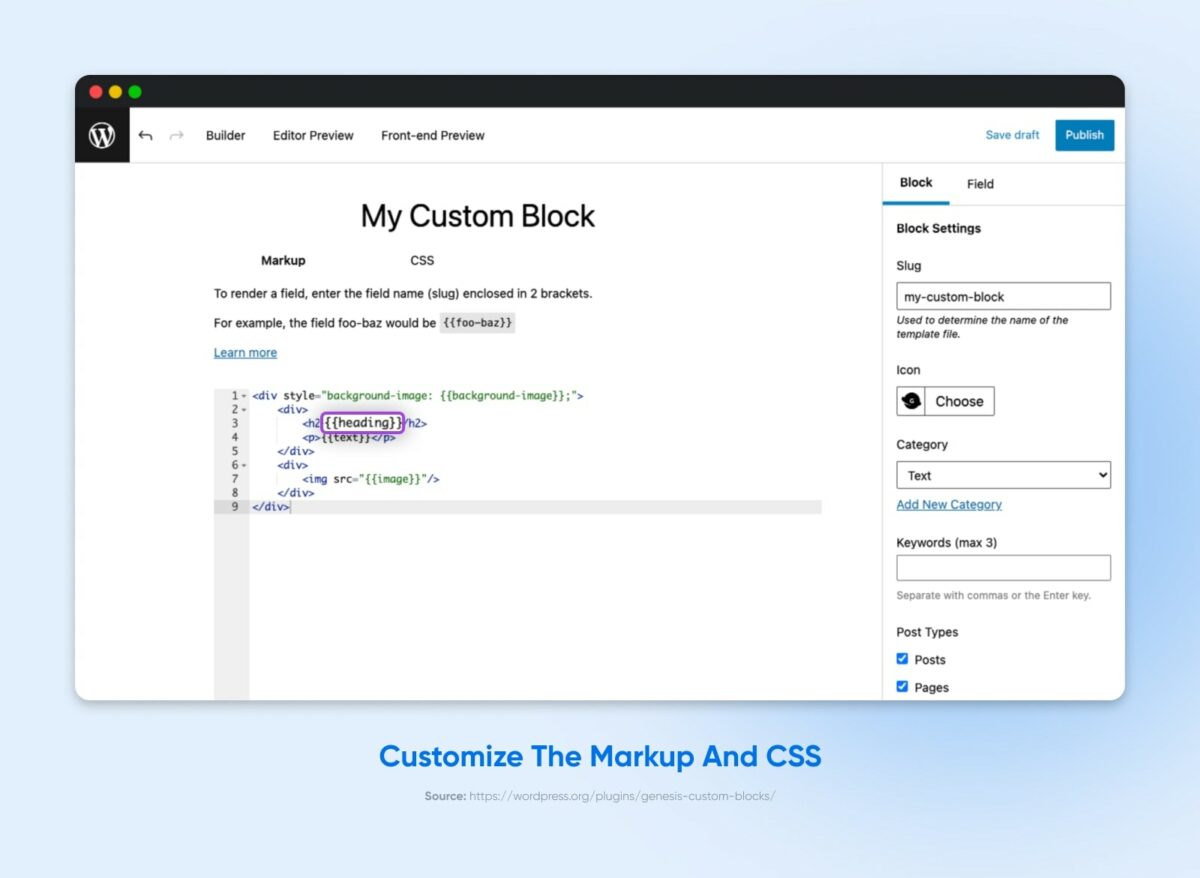Open Front-end Preview
Screen dimensions: 1200x878
click(432, 135)
